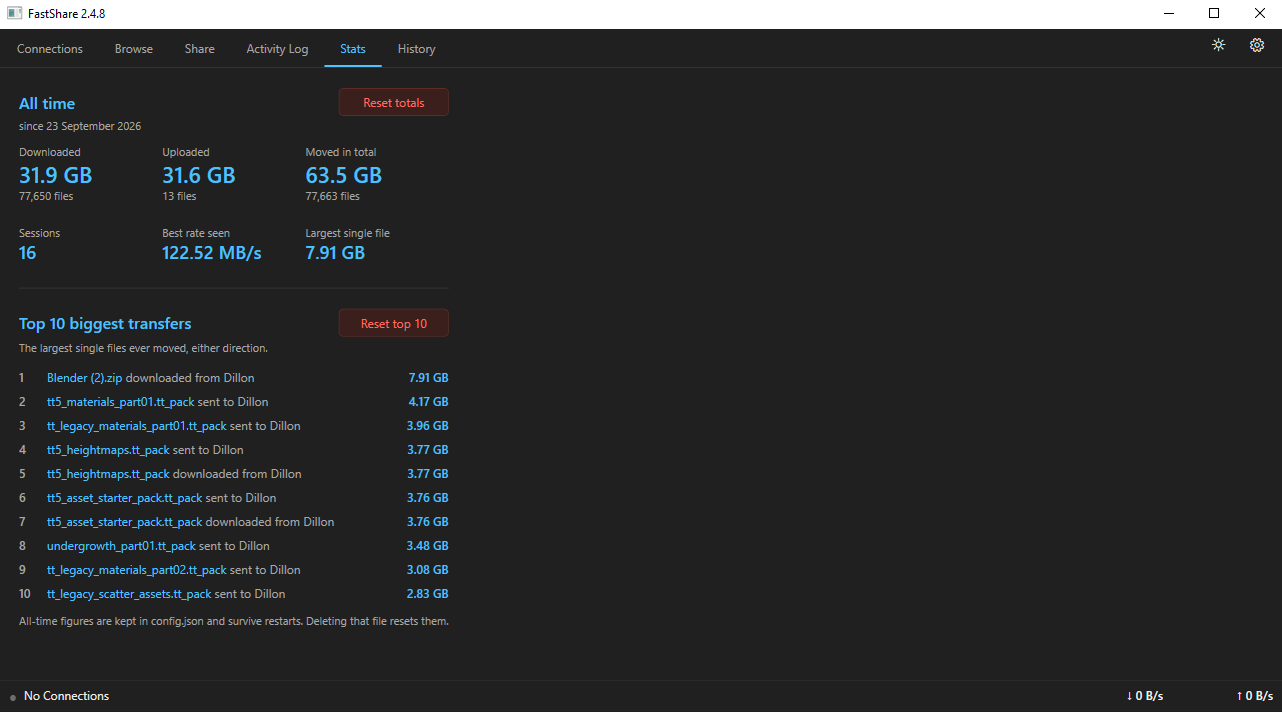1282x712 pixels.
Task: Click the 77,650 files count
Action: pos(46,196)
